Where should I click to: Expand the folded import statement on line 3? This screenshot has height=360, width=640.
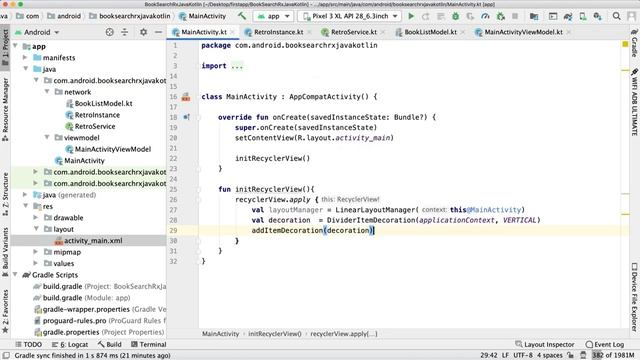click(237, 66)
